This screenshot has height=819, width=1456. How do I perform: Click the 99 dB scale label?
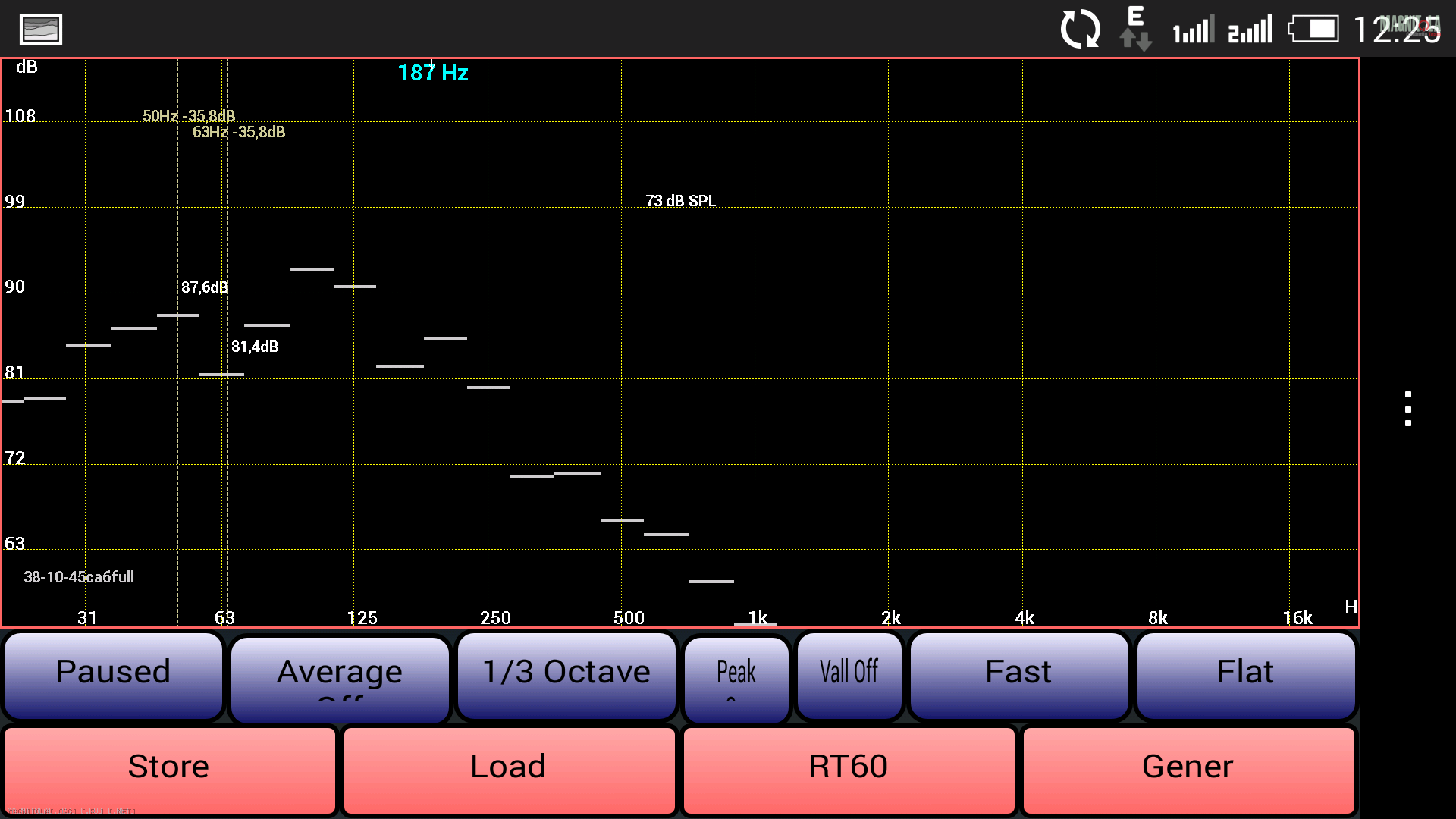(x=15, y=202)
